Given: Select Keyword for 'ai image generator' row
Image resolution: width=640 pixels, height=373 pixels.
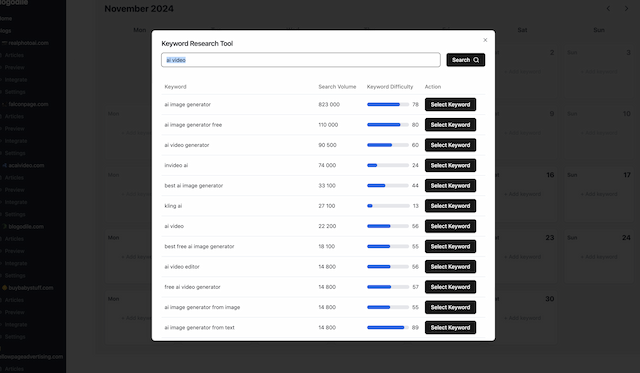Looking at the screenshot, I should pyautogui.click(x=450, y=104).
